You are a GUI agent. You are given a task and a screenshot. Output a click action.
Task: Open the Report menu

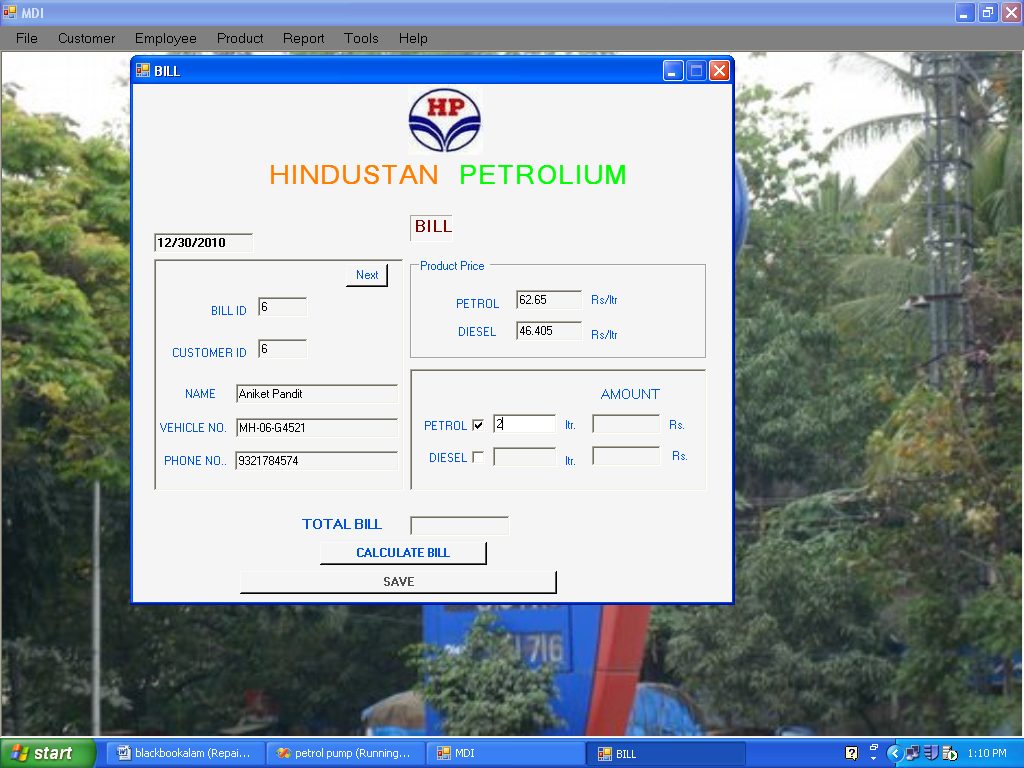coord(303,38)
